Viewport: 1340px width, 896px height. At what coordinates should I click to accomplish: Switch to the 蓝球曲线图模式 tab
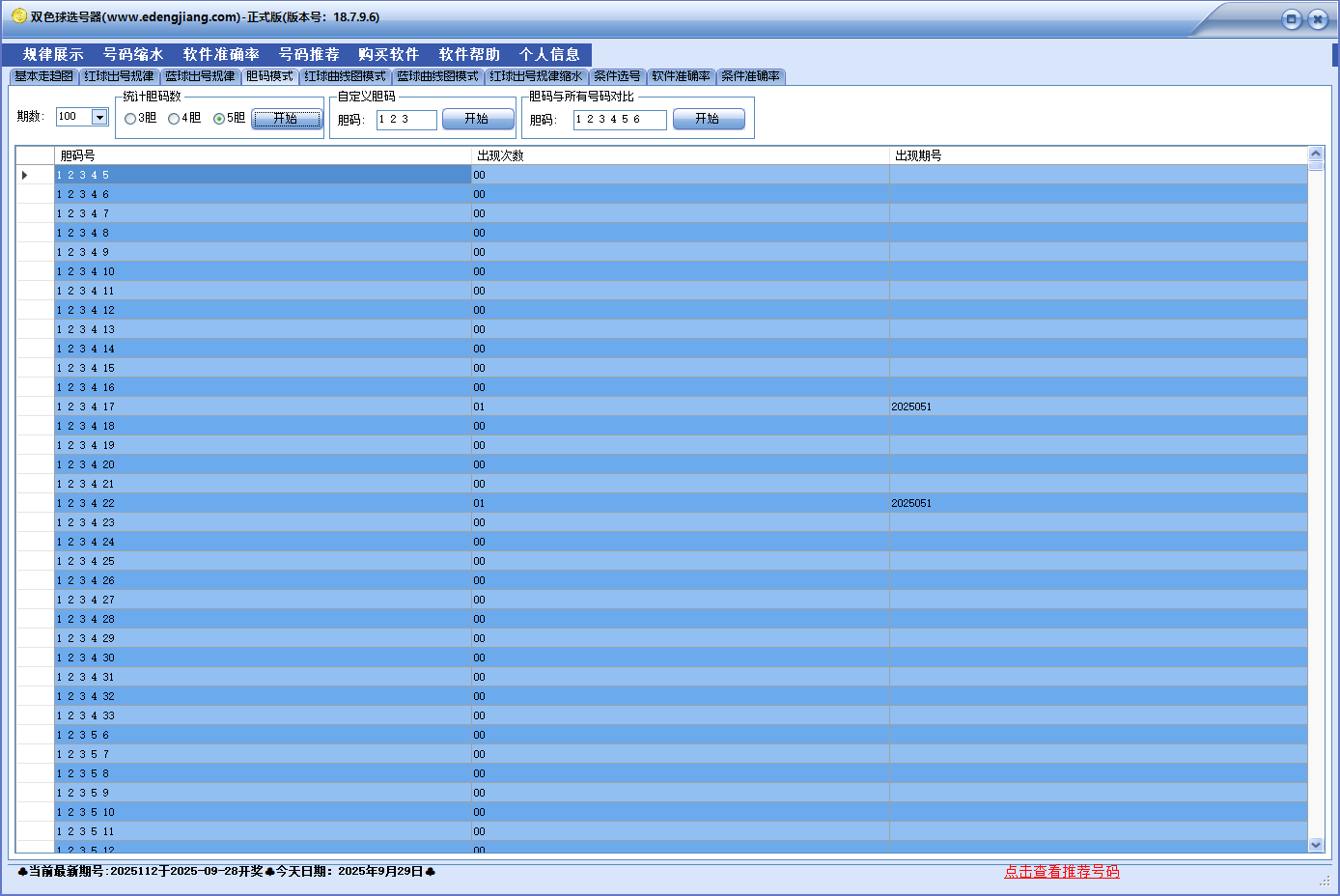point(437,76)
